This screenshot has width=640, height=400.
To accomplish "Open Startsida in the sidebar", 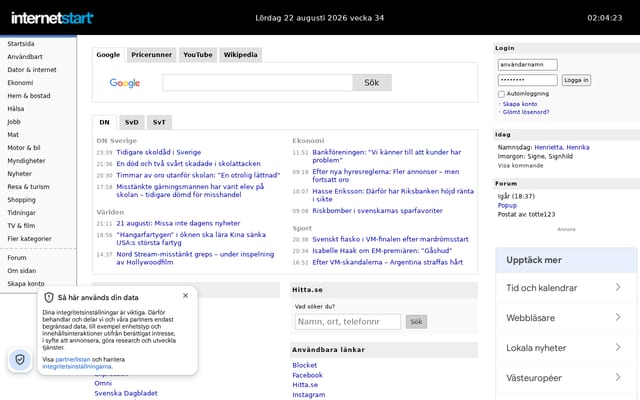I will [21, 44].
